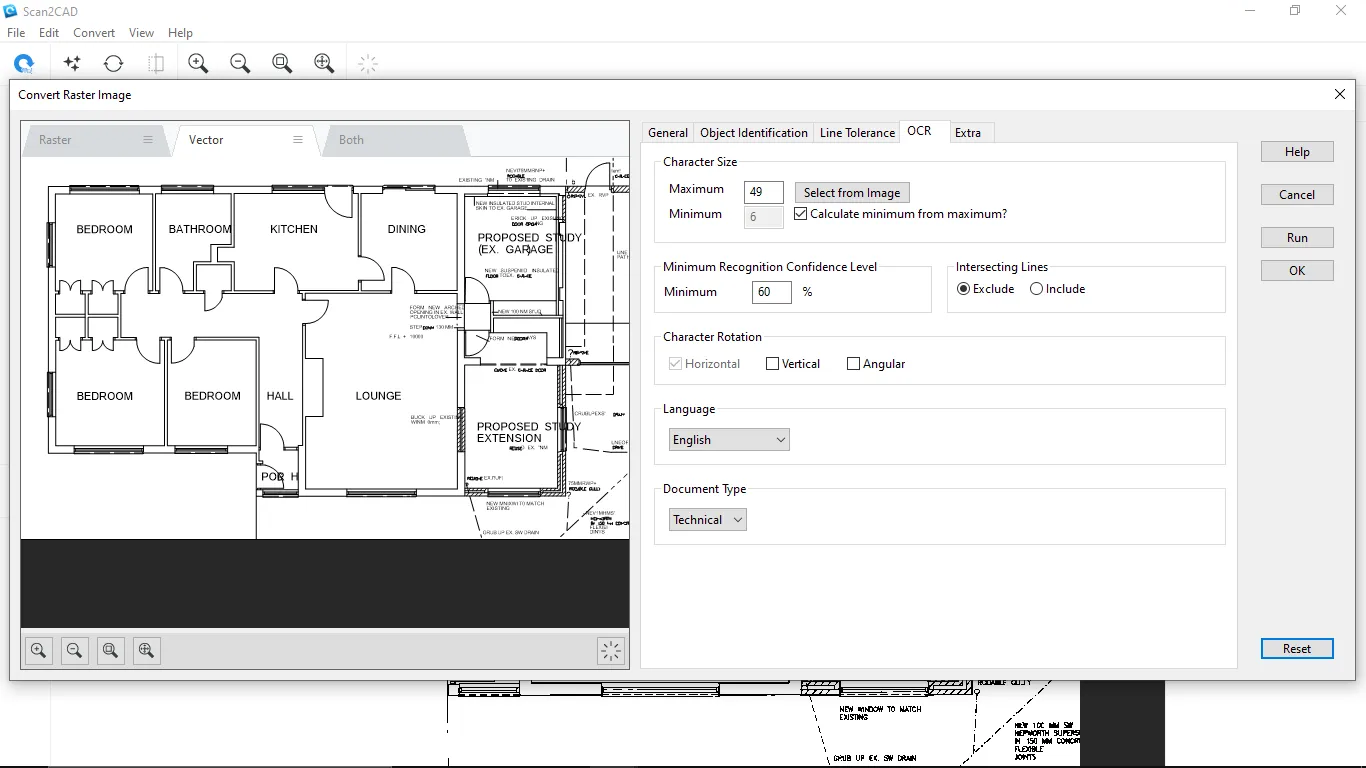Open the Line Tolerance tab
Image resolution: width=1366 pixels, height=768 pixels.
click(857, 133)
